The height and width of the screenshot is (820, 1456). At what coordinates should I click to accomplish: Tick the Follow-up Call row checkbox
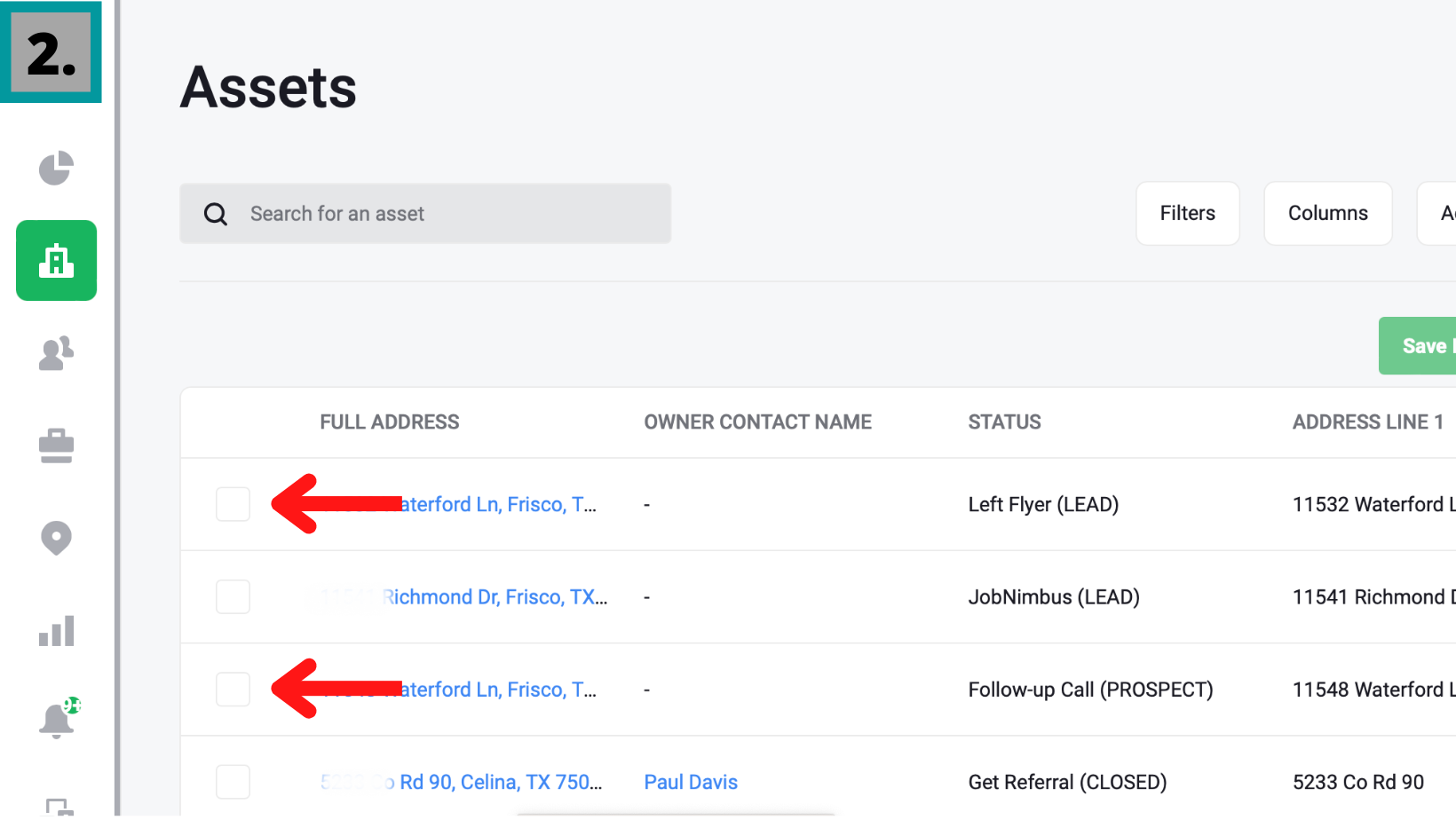pos(233,690)
